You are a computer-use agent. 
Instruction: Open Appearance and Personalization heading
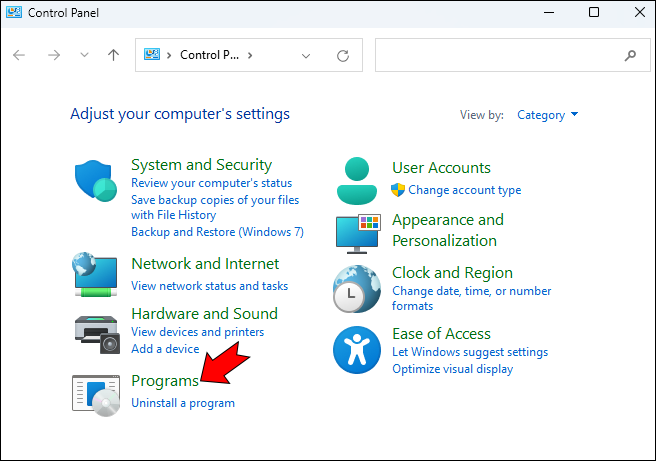pos(448,230)
